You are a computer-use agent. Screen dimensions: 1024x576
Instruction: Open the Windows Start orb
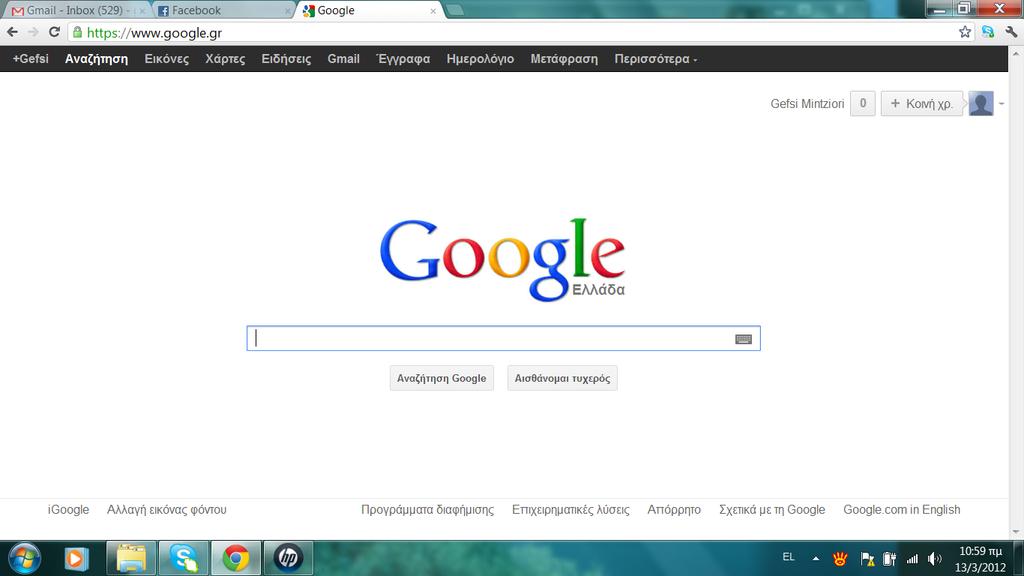pos(25,558)
